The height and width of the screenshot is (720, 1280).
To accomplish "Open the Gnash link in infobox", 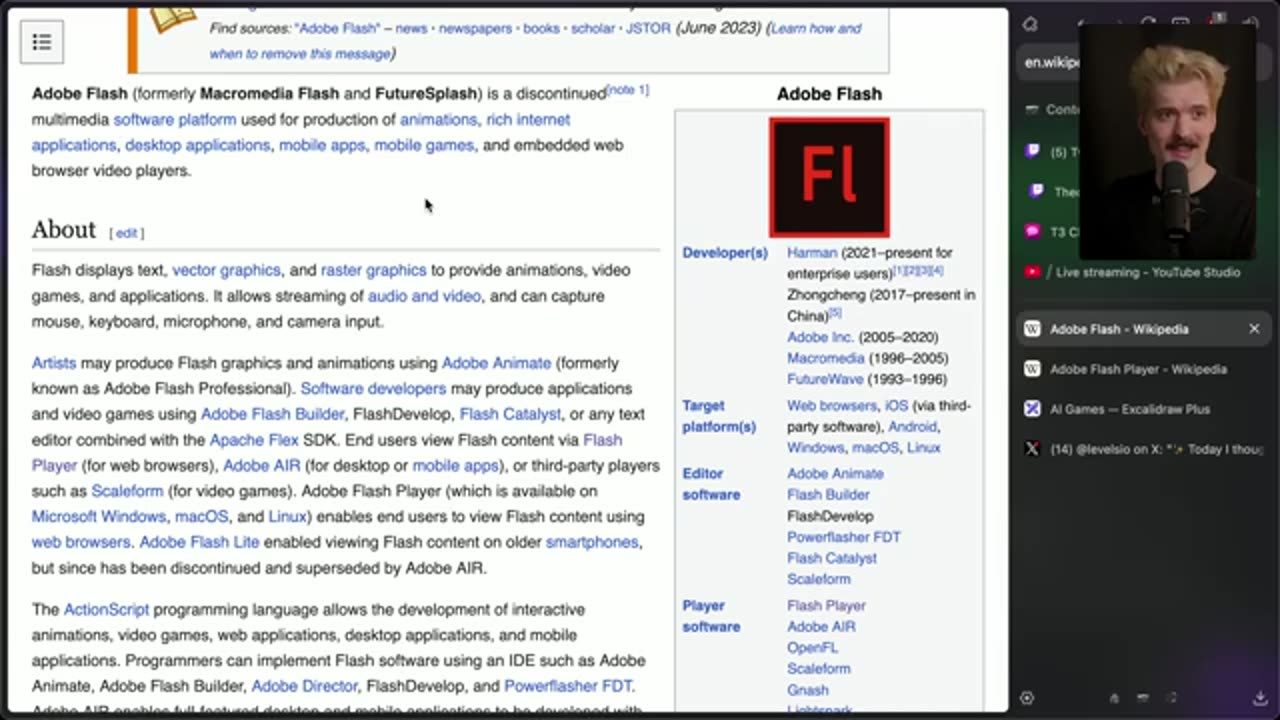I will 807,690.
